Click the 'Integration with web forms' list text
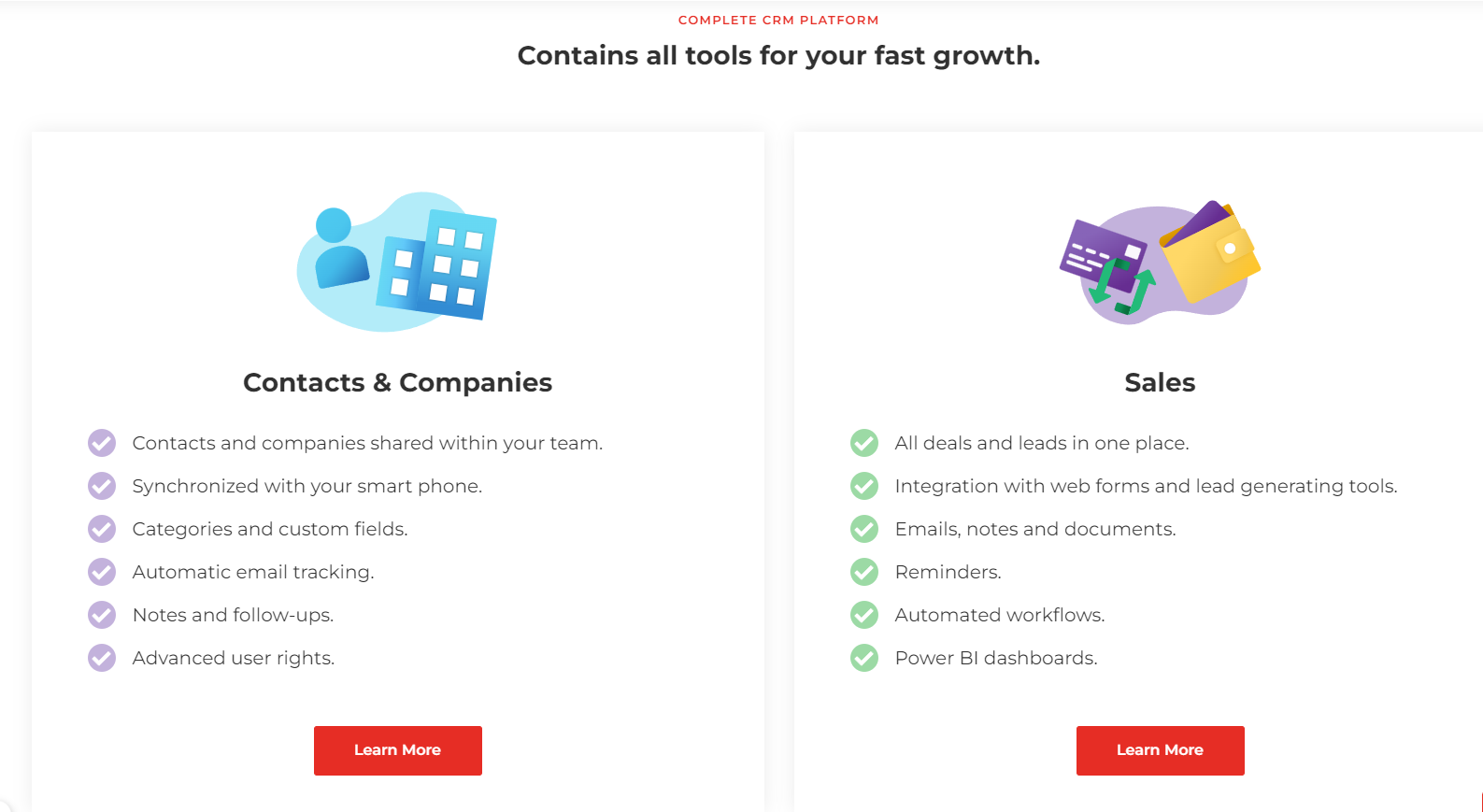The height and width of the screenshot is (812, 1483). point(1146,486)
